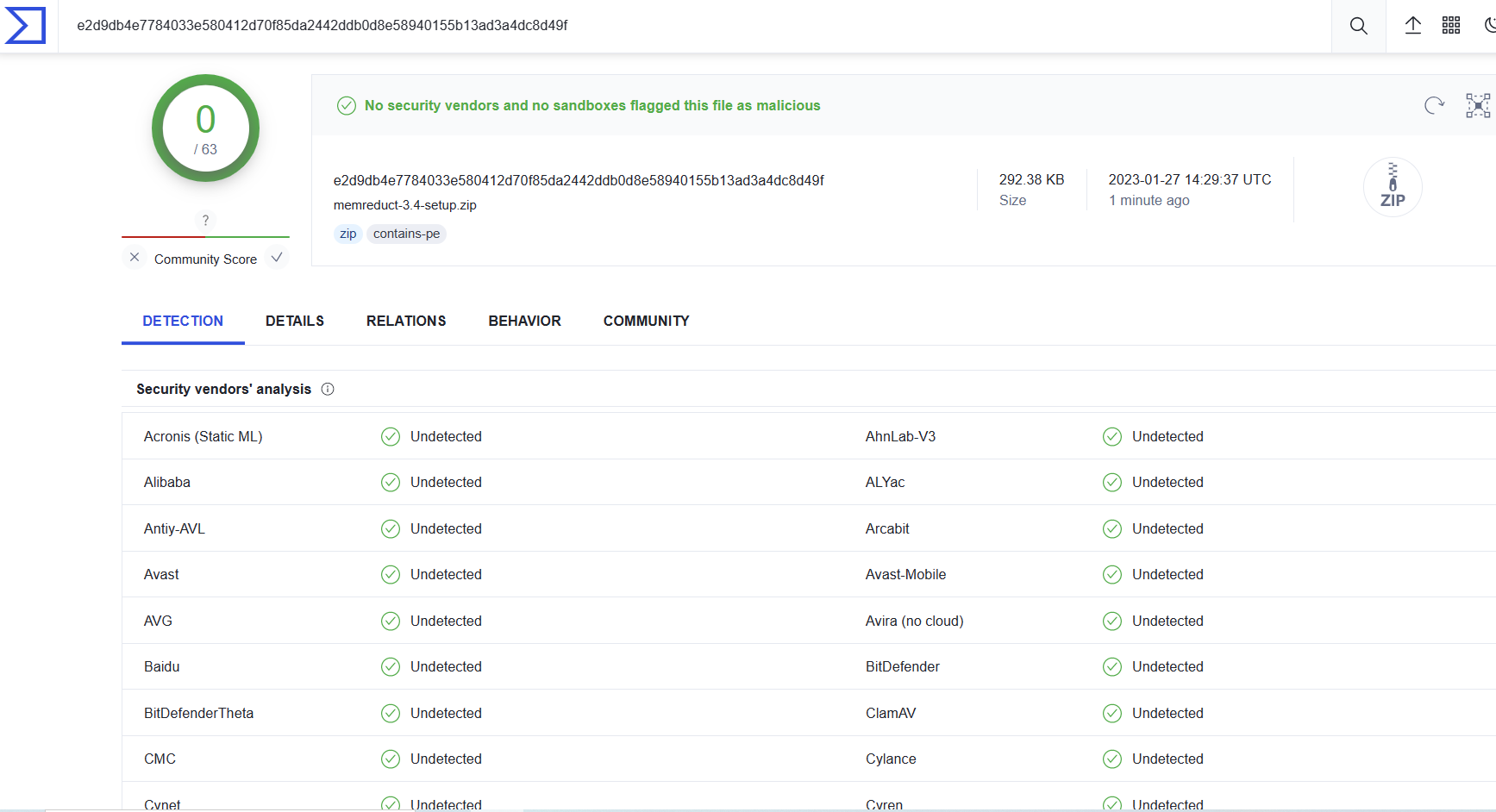Click the reanalyze refresh icon
Image resolution: width=1496 pixels, height=812 pixels.
tap(1434, 105)
